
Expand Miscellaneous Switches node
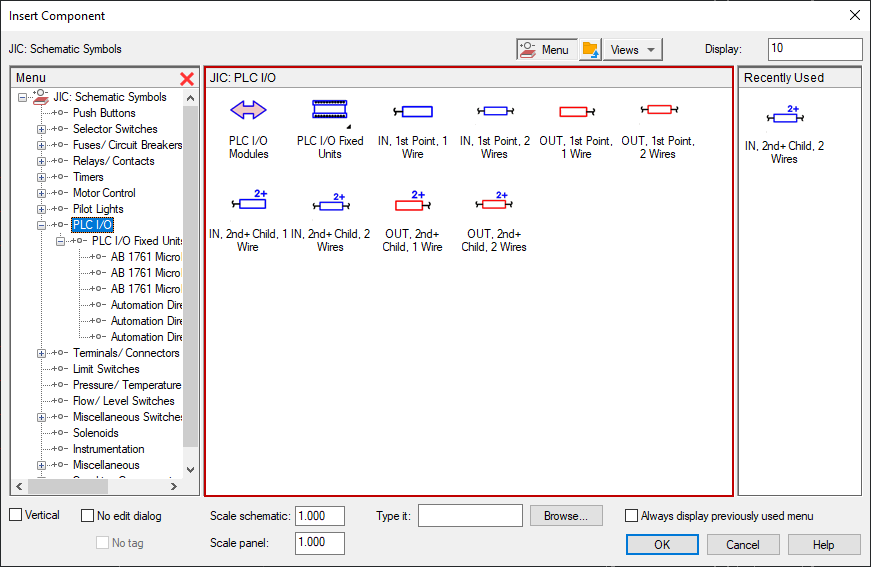point(41,417)
